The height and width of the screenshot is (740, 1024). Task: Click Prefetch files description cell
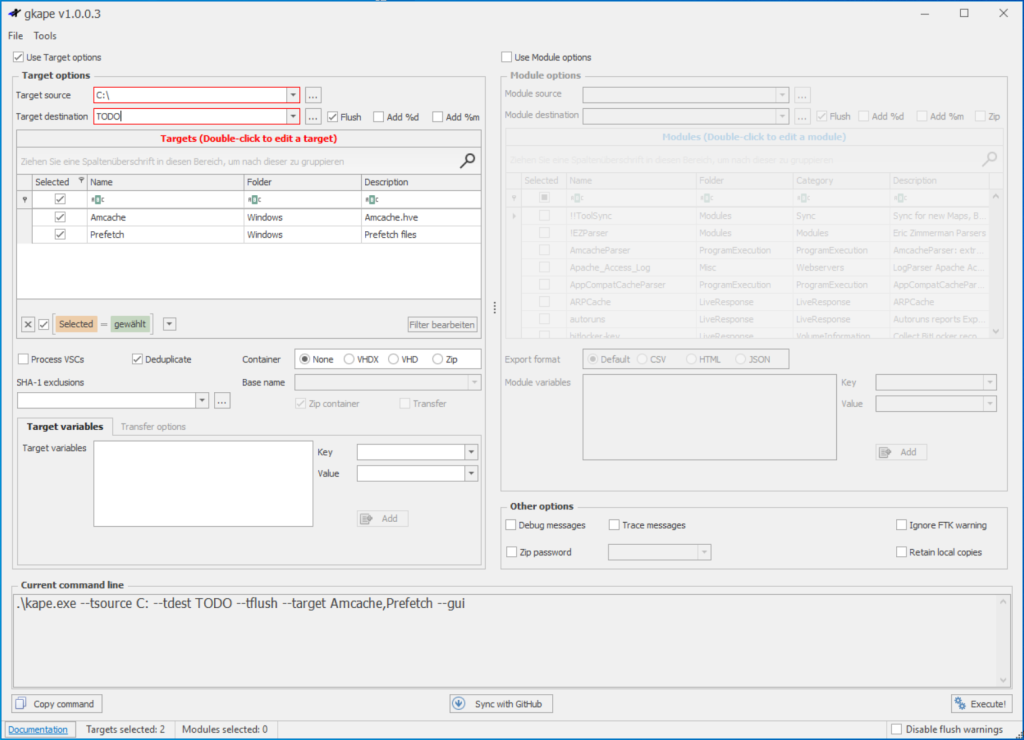click(x=421, y=234)
